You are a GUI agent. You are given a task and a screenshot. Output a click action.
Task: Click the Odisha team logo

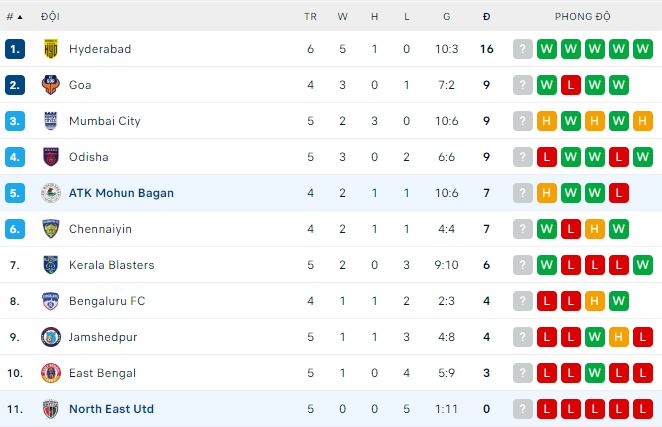point(51,157)
